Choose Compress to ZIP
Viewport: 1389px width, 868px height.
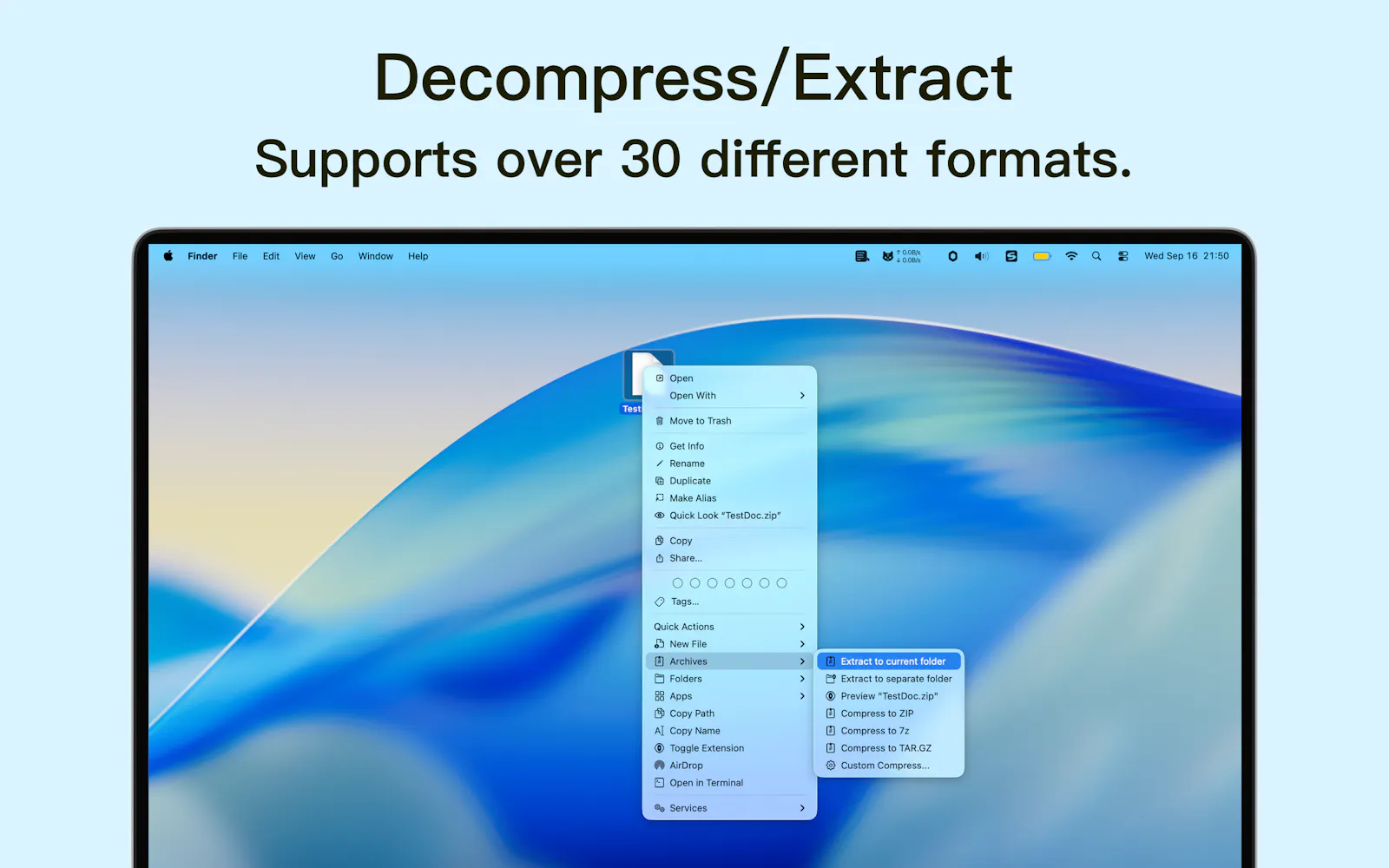pyautogui.click(x=889, y=713)
